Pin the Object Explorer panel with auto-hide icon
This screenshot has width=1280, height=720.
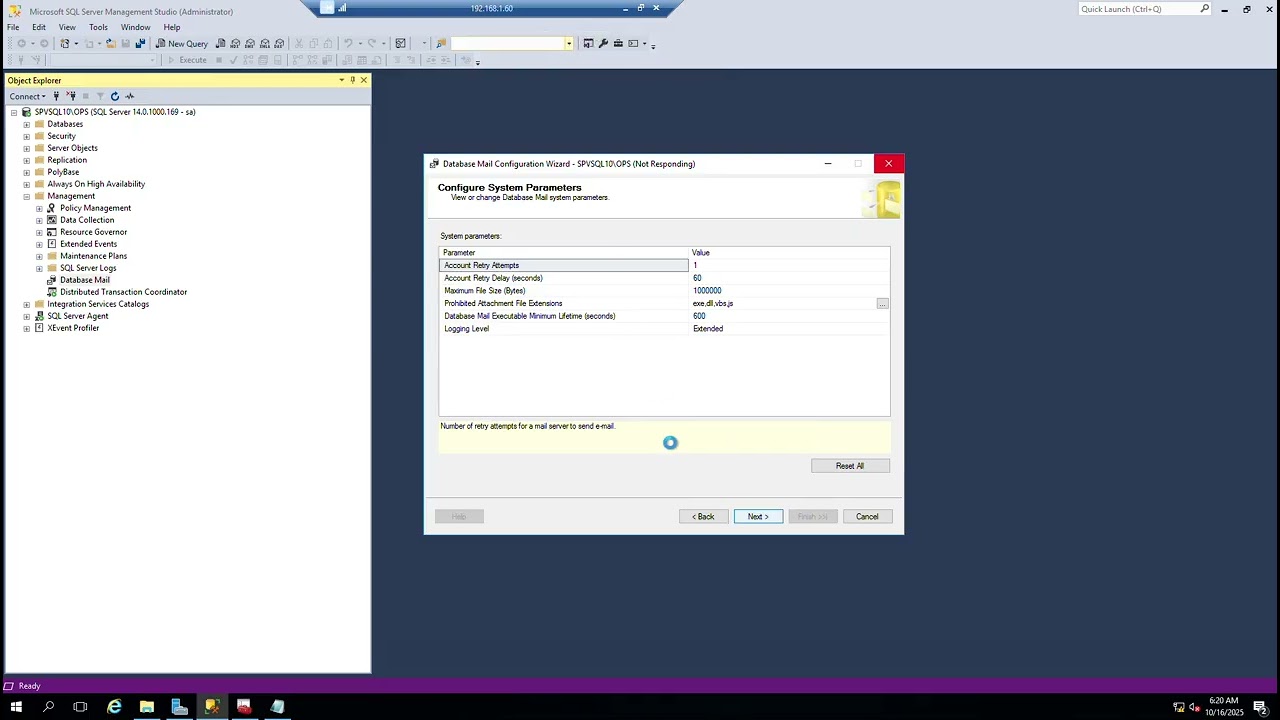tap(352, 80)
